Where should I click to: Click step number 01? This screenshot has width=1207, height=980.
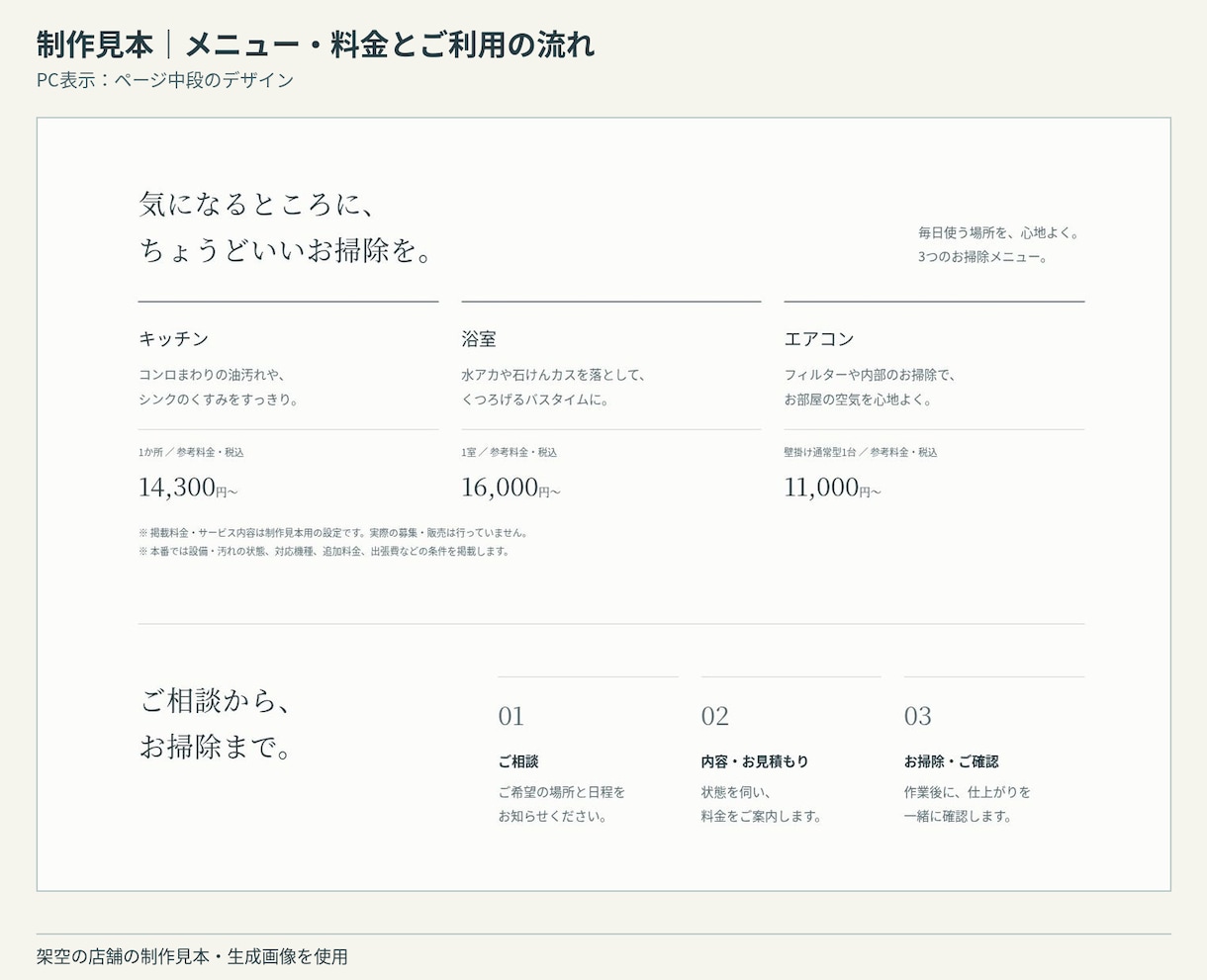coord(511,716)
